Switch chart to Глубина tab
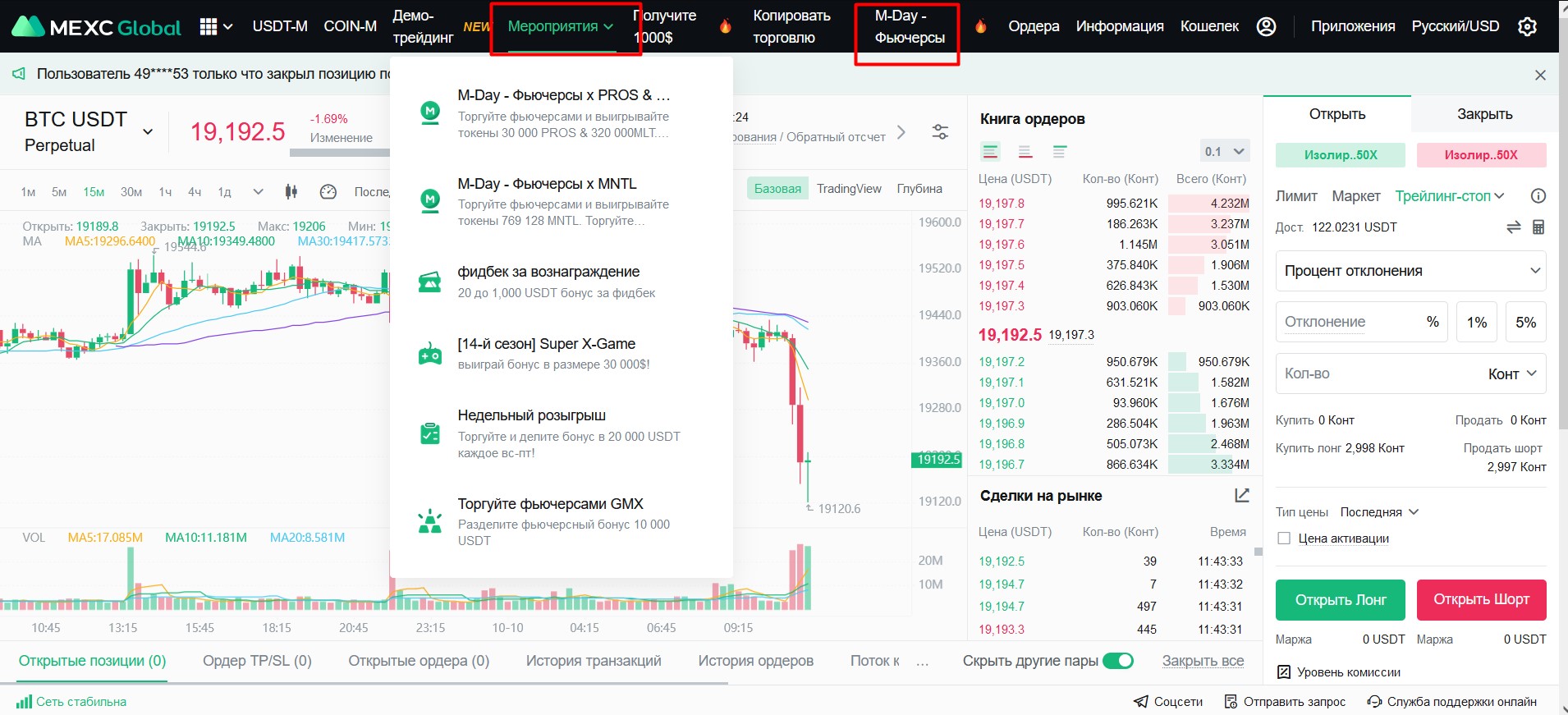 tap(919, 189)
